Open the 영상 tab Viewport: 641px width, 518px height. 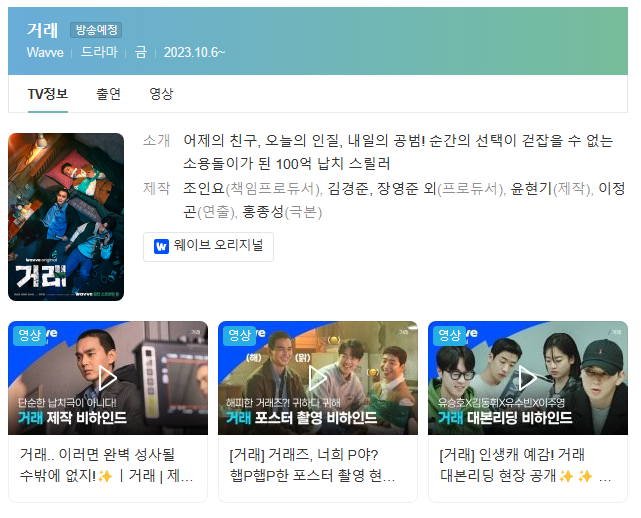(x=161, y=94)
